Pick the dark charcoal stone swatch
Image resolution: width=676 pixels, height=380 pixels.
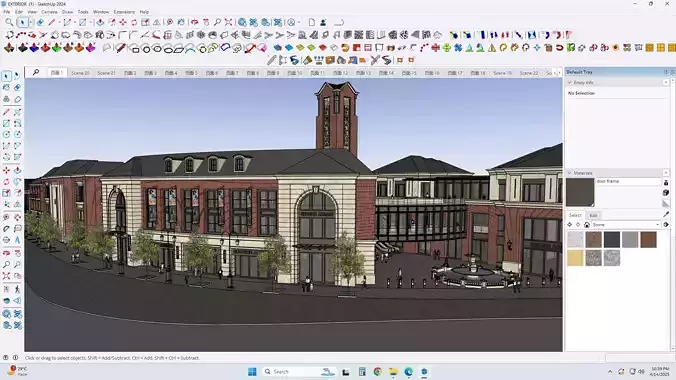tap(612, 239)
